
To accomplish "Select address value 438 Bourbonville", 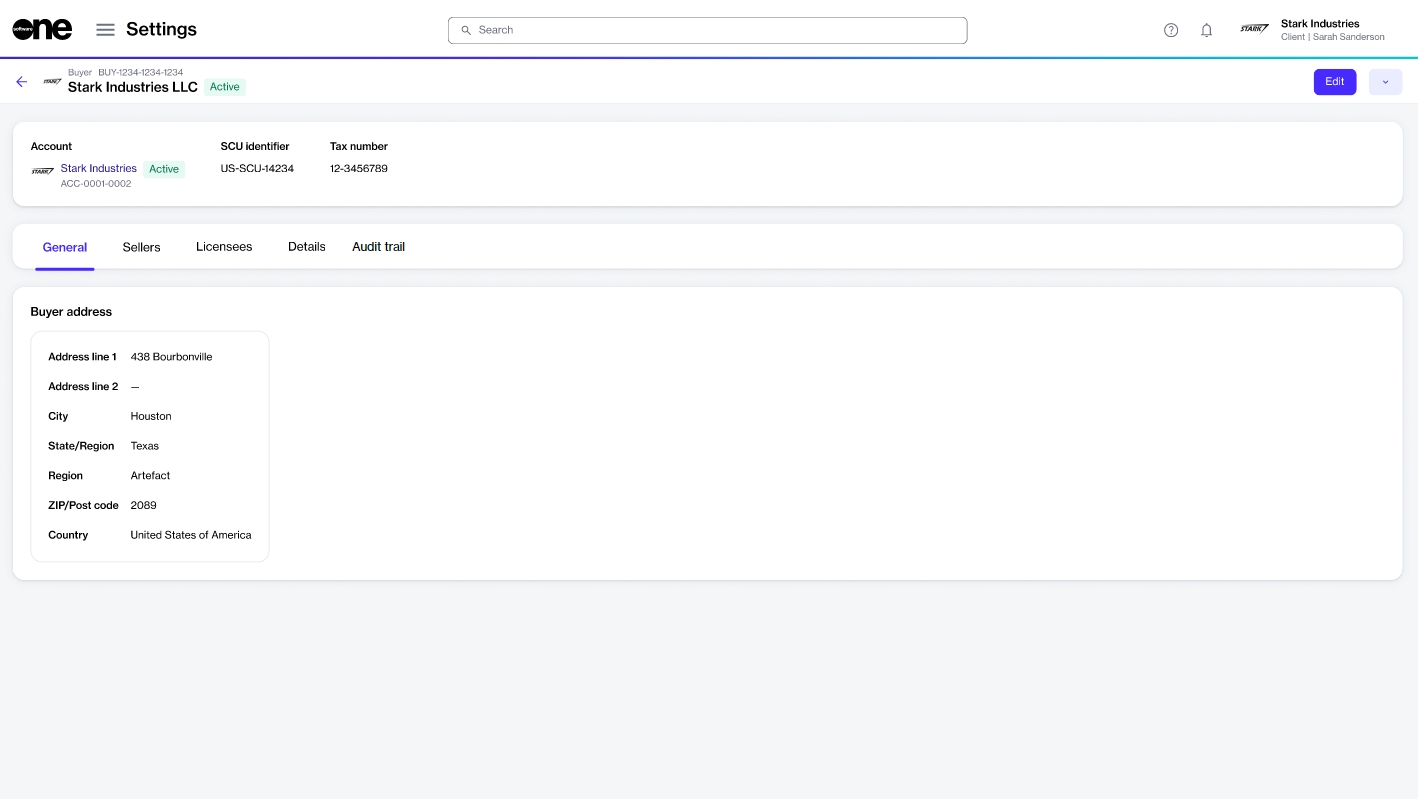I will pos(171,357).
